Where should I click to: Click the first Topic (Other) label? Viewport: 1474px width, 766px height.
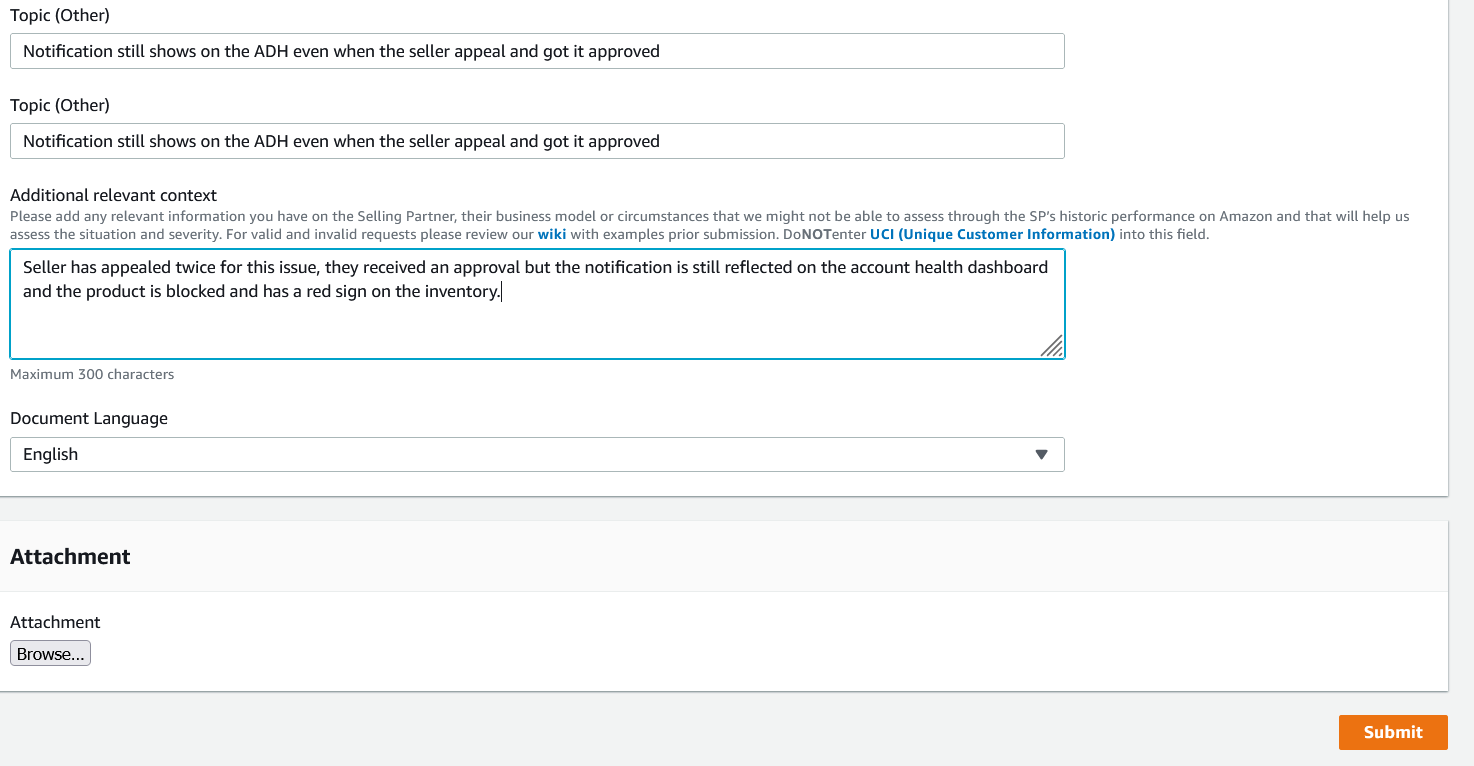[60, 15]
